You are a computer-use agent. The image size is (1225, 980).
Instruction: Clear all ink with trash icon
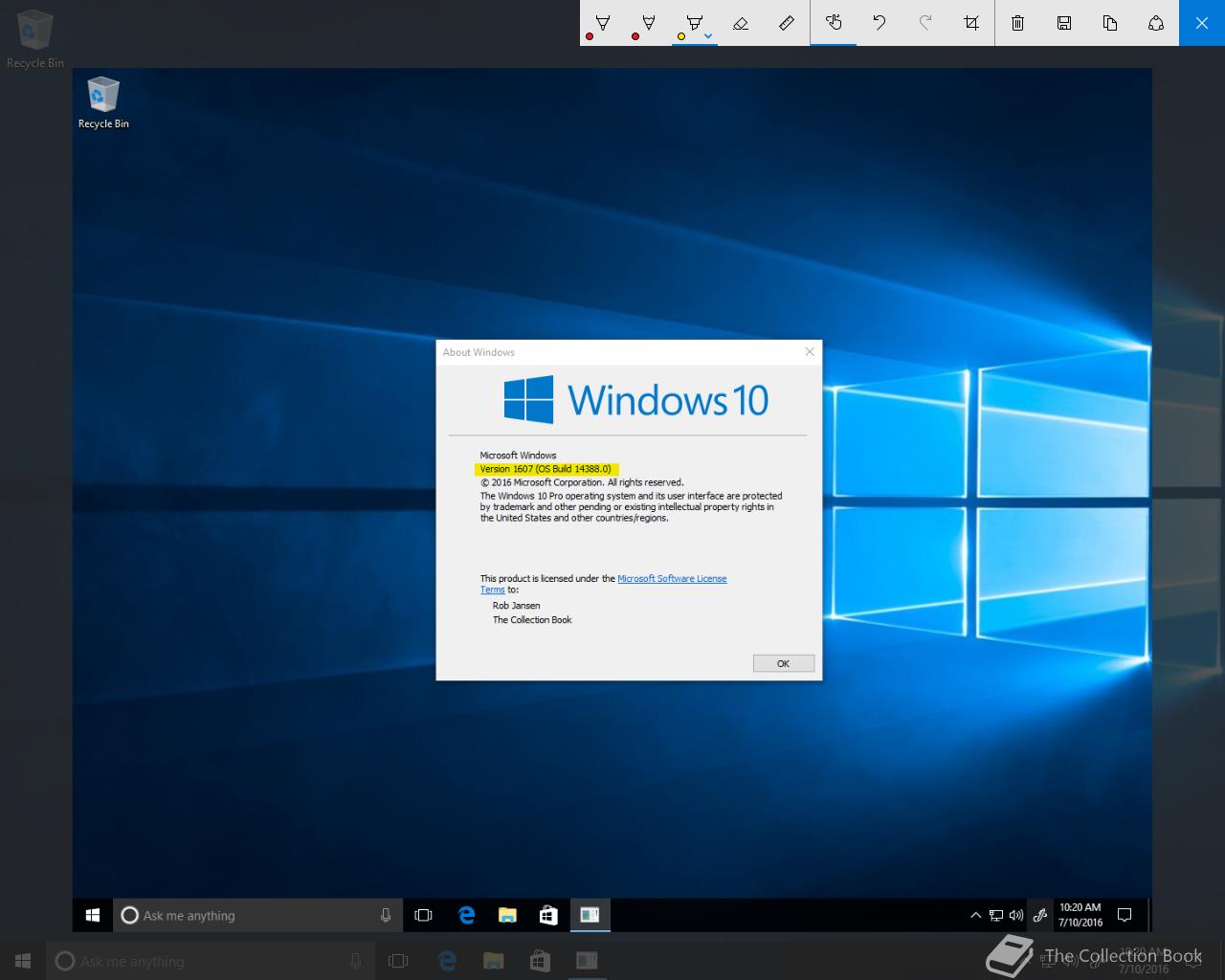click(x=1018, y=23)
